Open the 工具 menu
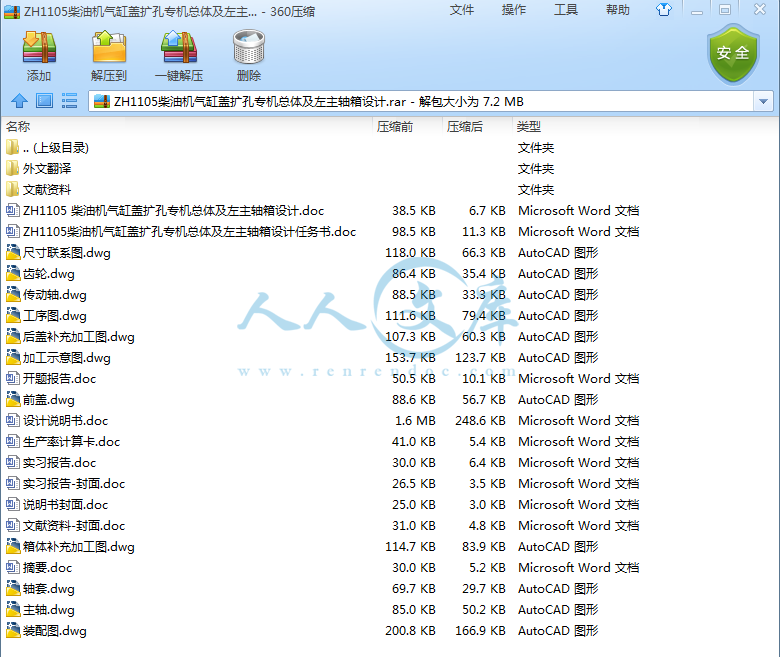780x657 pixels. (x=566, y=10)
